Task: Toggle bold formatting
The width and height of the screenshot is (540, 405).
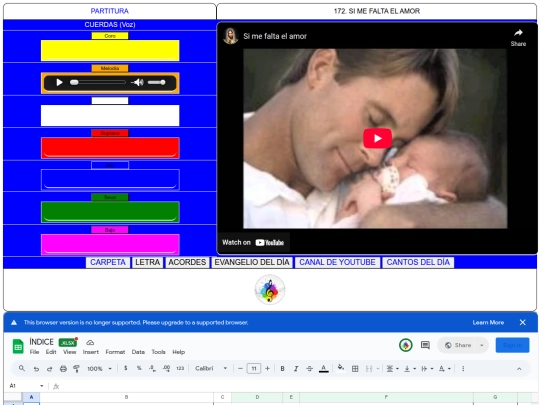Action: 282,368
